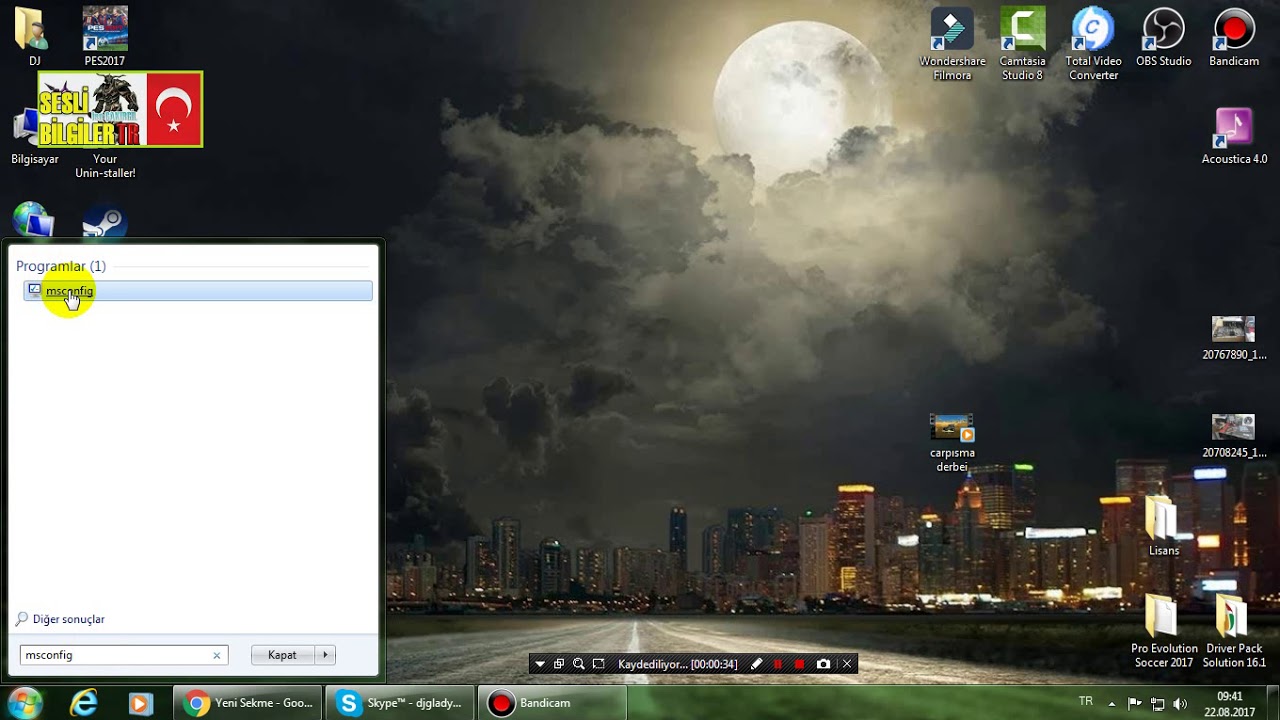Take a screenshot with Bandicam camera icon

tap(823, 664)
